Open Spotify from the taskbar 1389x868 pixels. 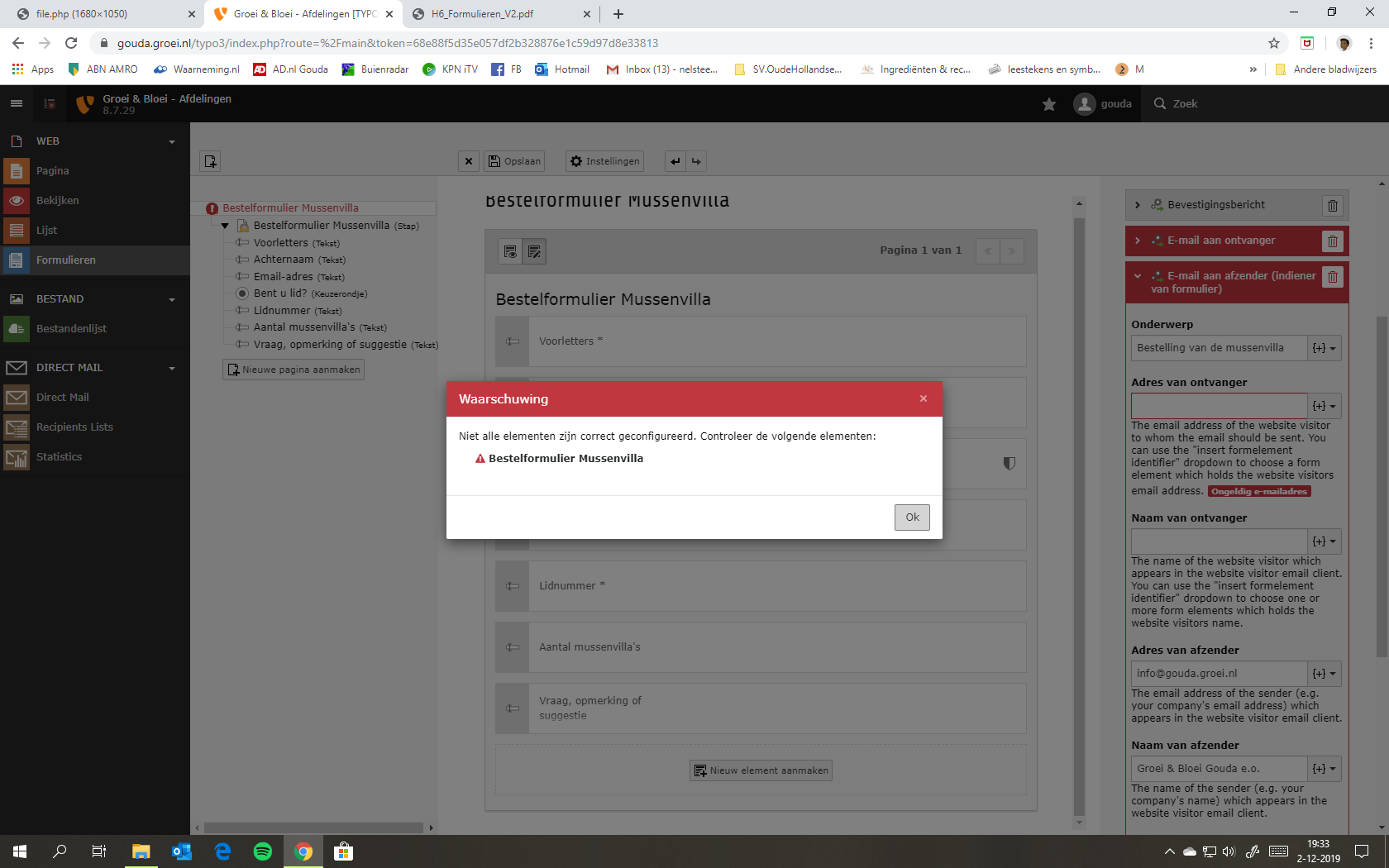coord(263,851)
